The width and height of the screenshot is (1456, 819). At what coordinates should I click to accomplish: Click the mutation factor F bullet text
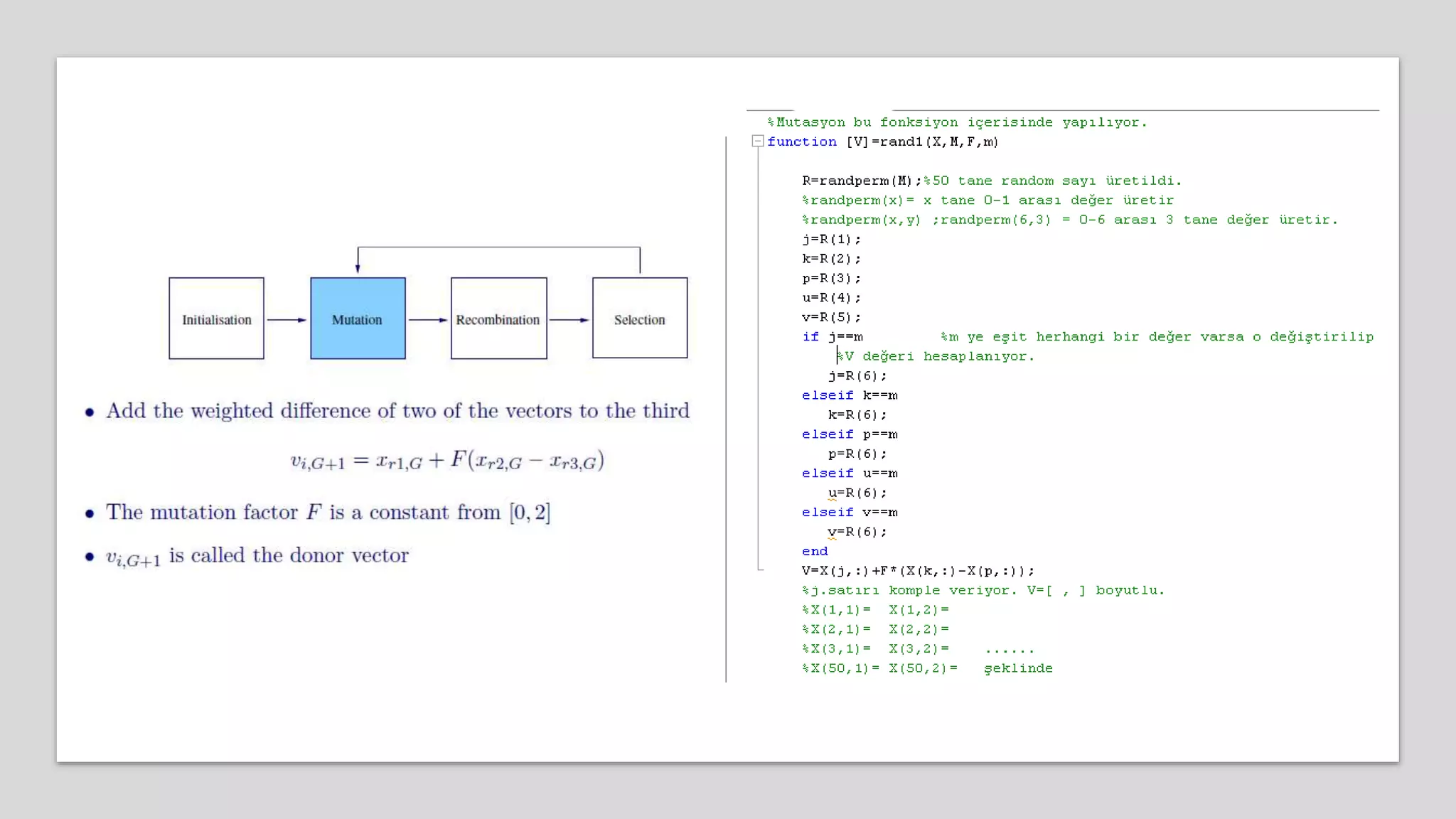pyautogui.click(x=328, y=513)
